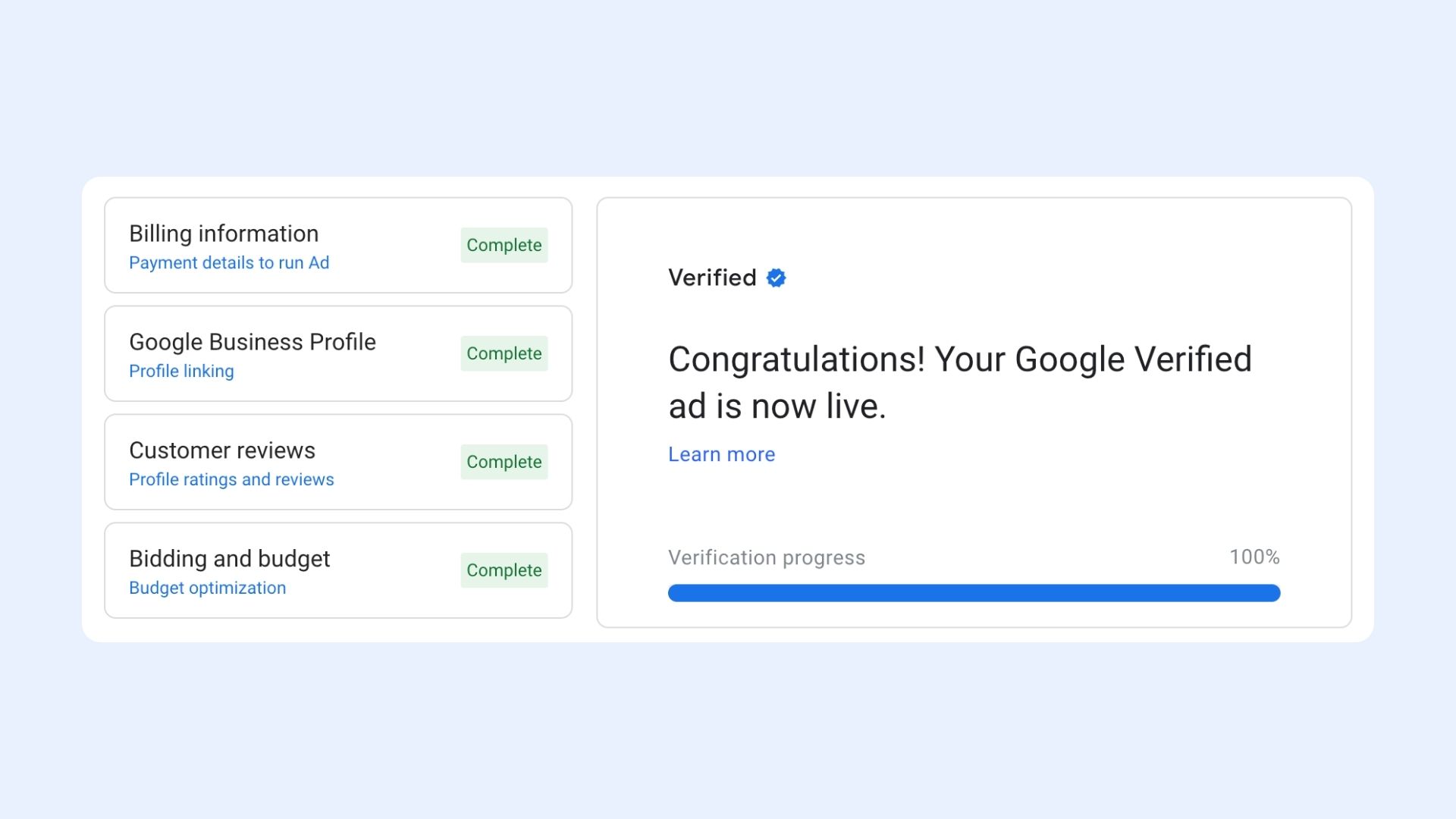Click the Verified label in the right panel

pos(711,278)
